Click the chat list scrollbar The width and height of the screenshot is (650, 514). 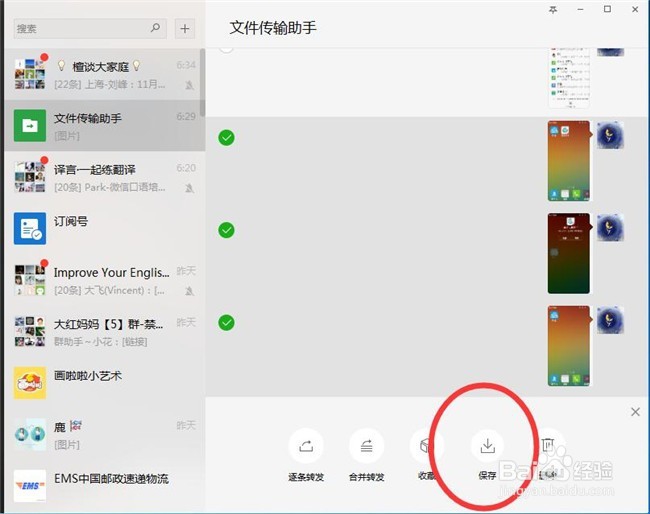pos(203,82)
